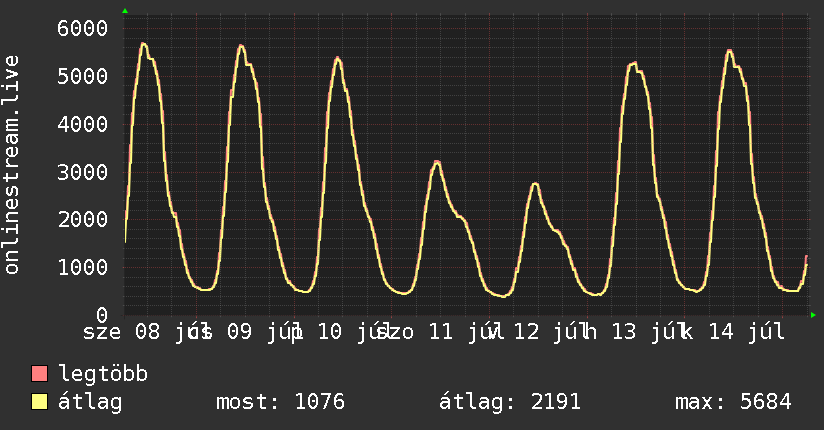Viewport: 824px width, 430px height.
Task: Click the y-axis label 0
Action: (x=102, y=315)
